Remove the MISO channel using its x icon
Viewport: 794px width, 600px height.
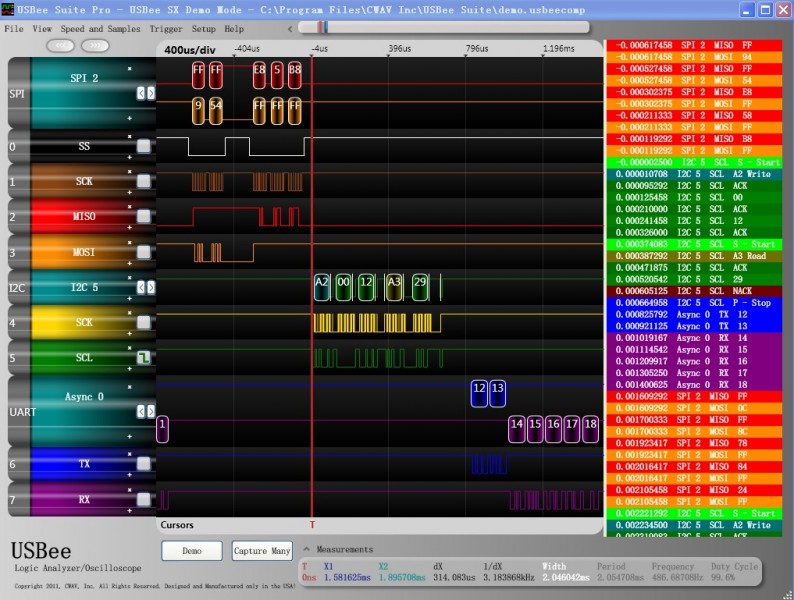tap(129, 205)
